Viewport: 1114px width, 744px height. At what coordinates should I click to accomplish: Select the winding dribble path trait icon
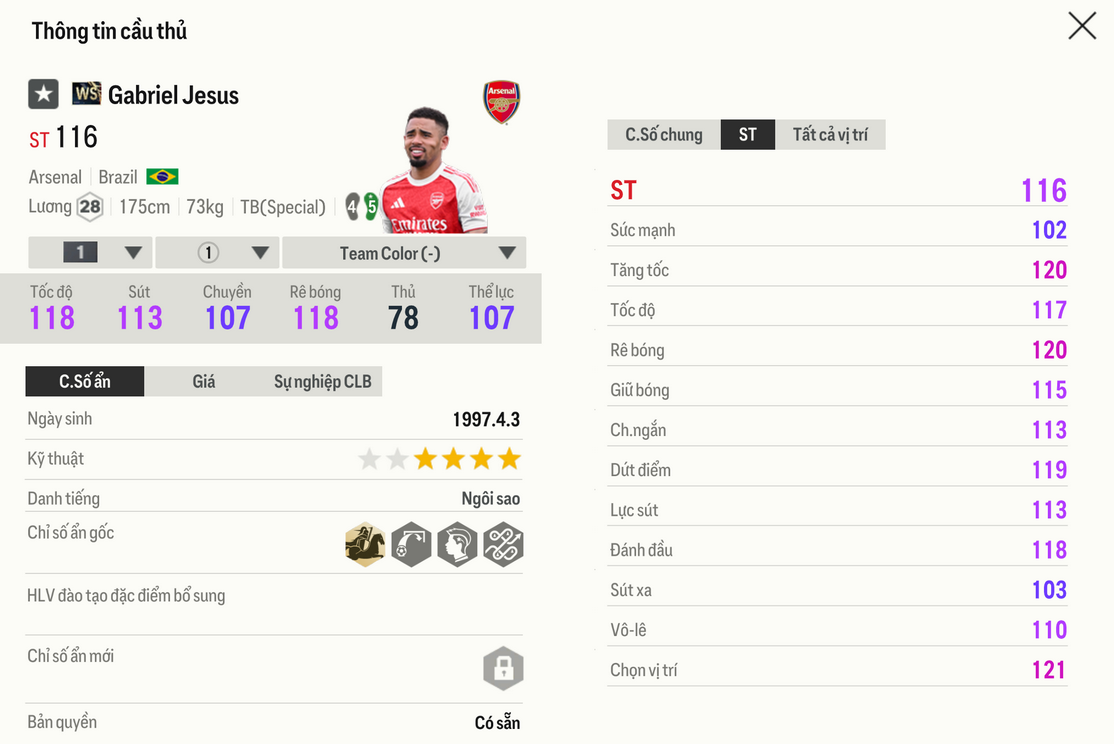[503, 545]
